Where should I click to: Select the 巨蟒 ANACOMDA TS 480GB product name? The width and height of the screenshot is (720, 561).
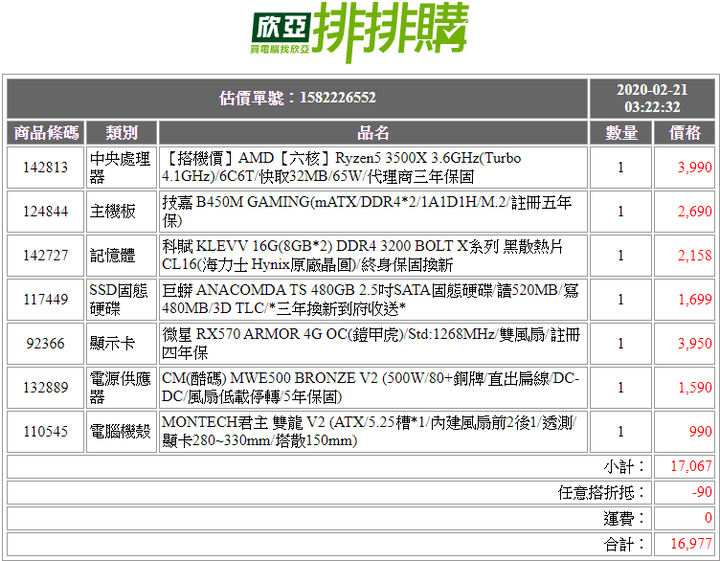coord(370,299)
